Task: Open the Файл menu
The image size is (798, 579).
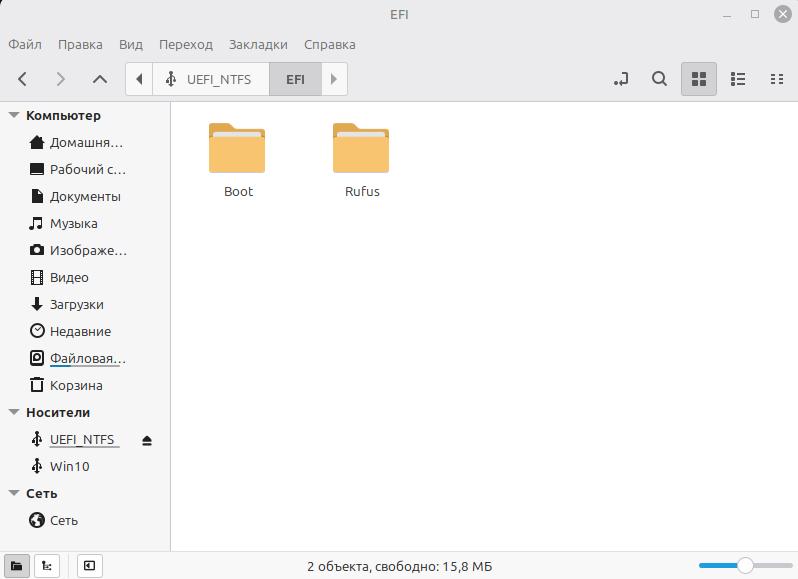Action: tap(25, 45)
